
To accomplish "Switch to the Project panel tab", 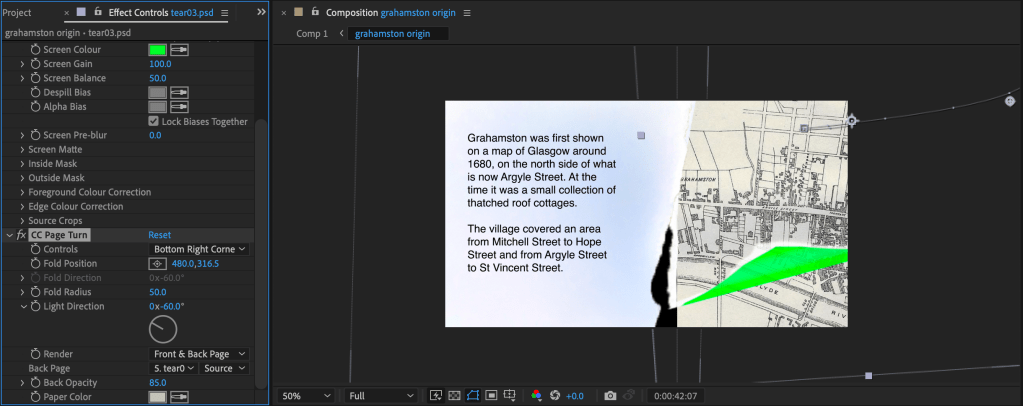I will pos(17,13).
